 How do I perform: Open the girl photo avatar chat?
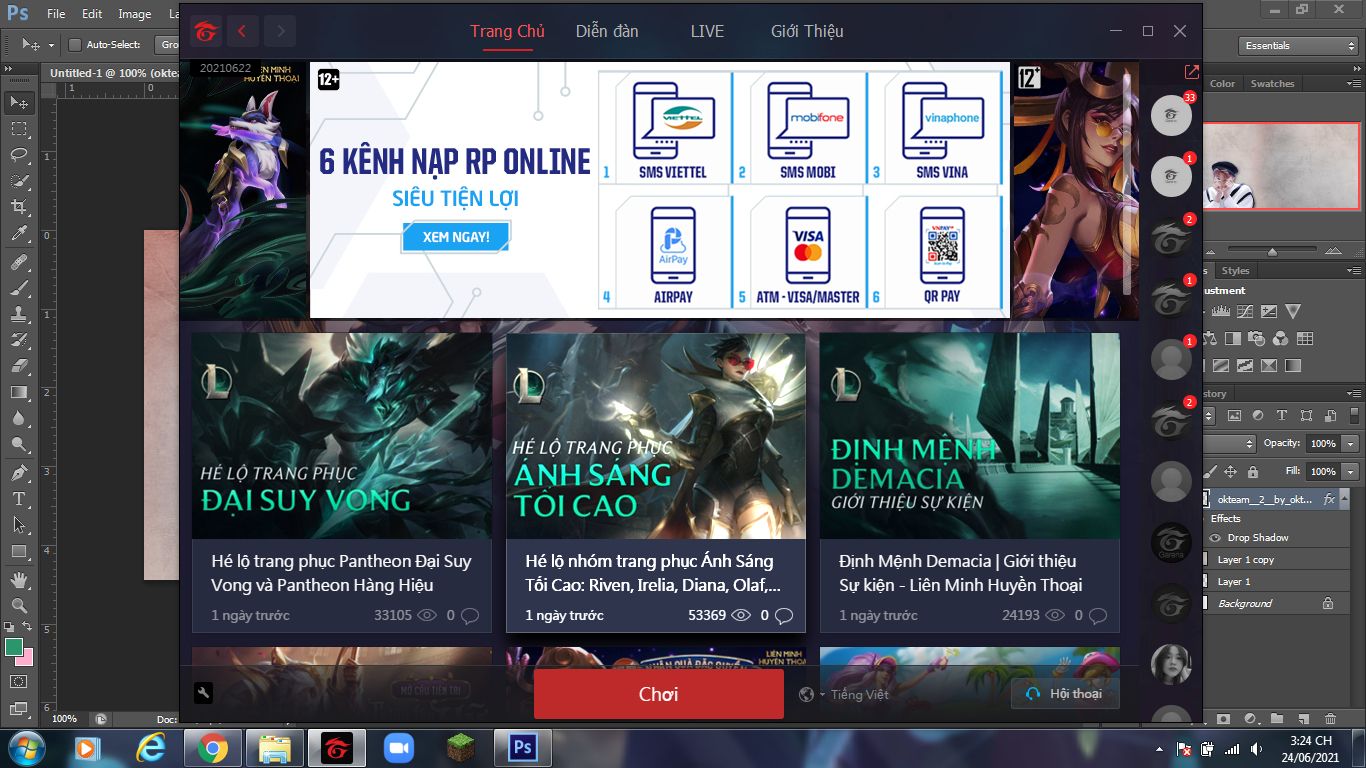pos(1171,664)
